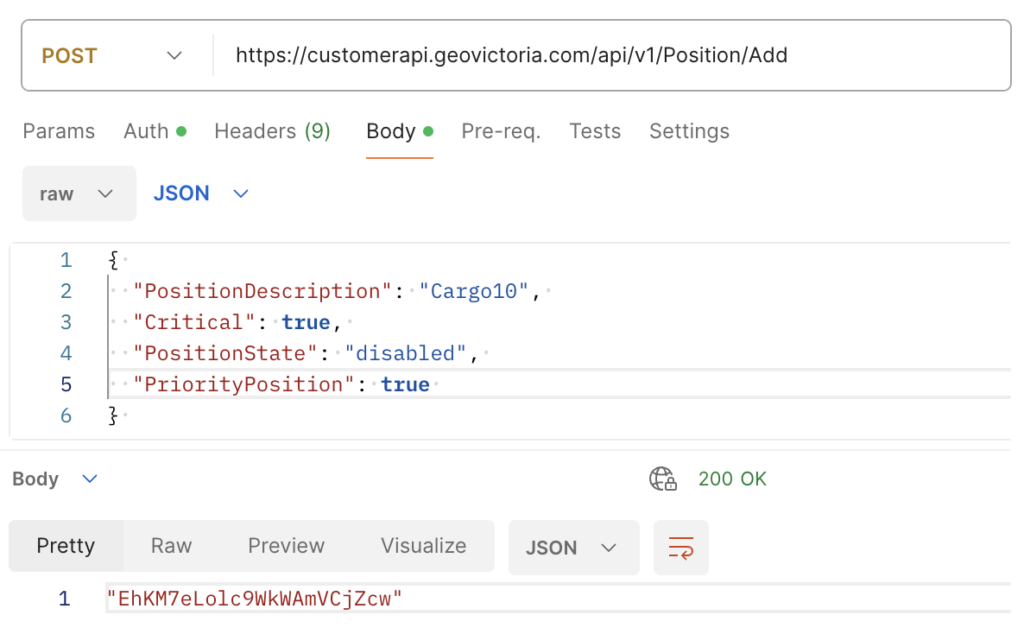This screenshot has width=1024, height=634.
Task: Switch to the Params tab
Action: click(x=59, y=131)
